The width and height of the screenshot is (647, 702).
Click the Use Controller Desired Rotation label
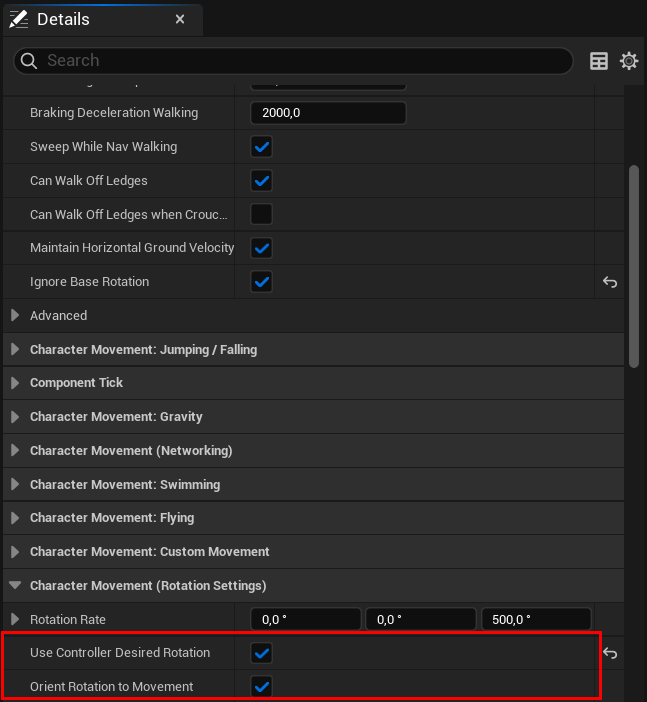coord(120,653)
